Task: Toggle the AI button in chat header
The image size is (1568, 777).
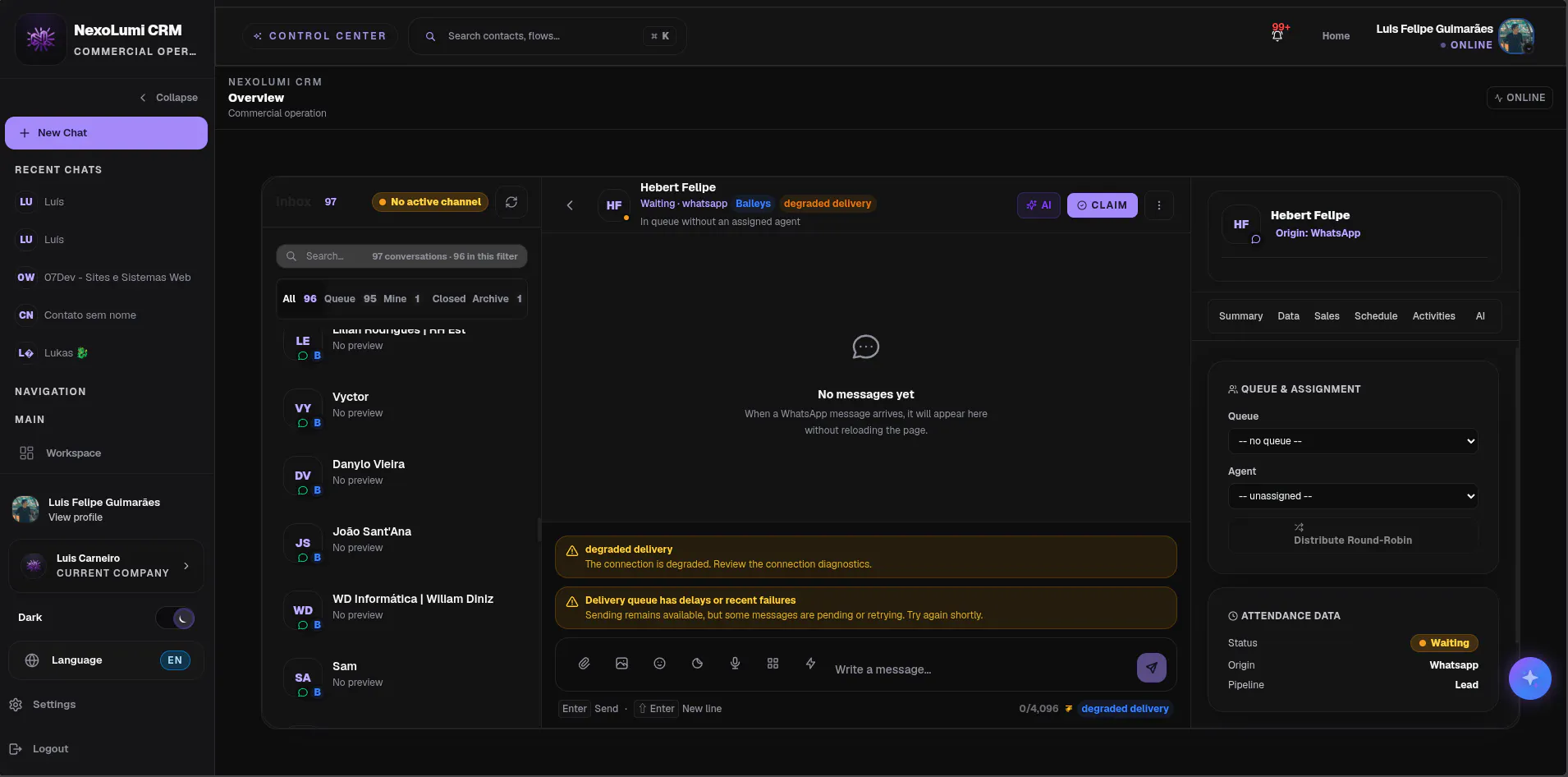Action: pyautogui.click(x=1038, y=205)
